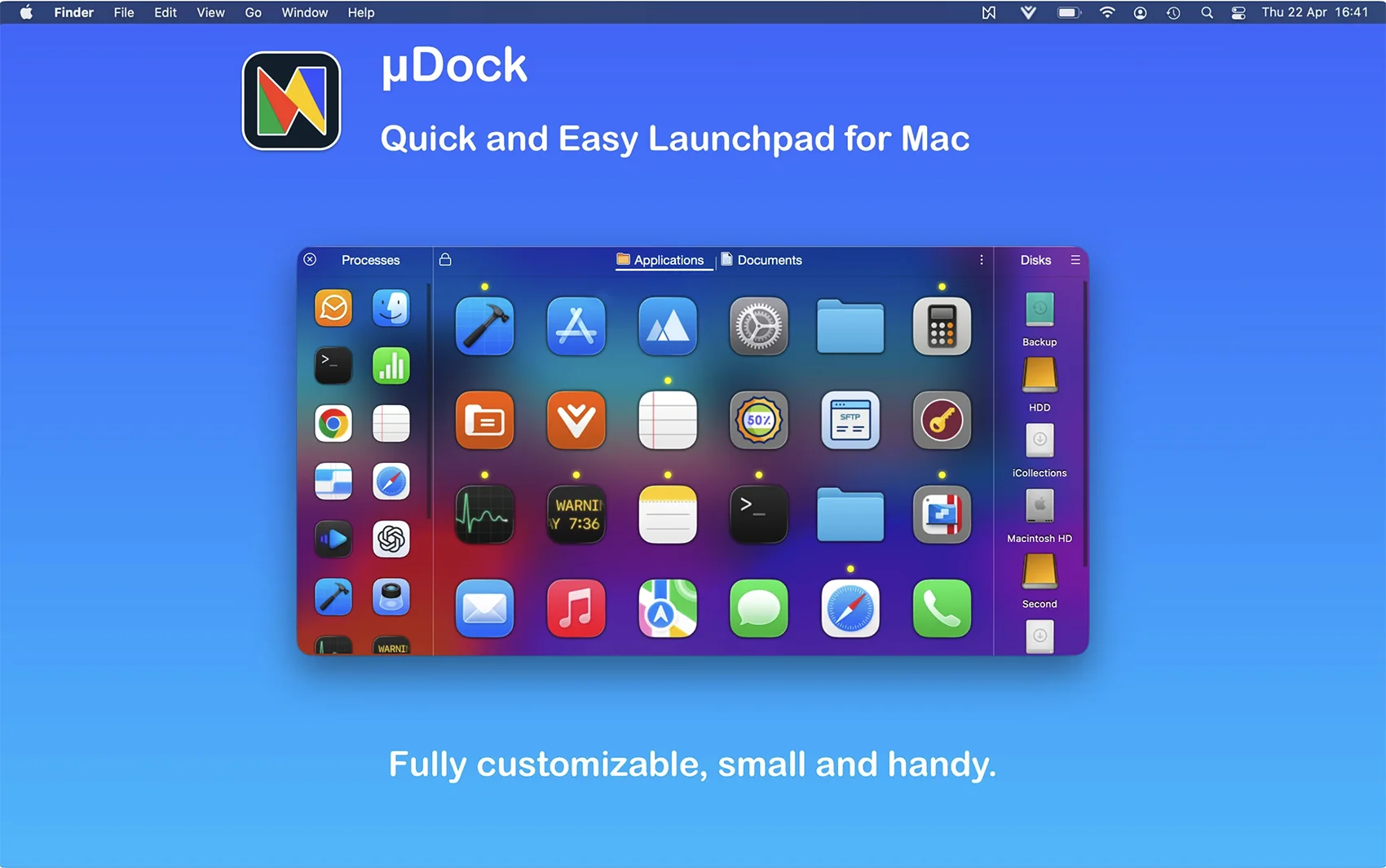Image resolution: width=1386 pixels, height=868 pixels.
Task: Open the App Store icon
Action: (x=576, y=326)
